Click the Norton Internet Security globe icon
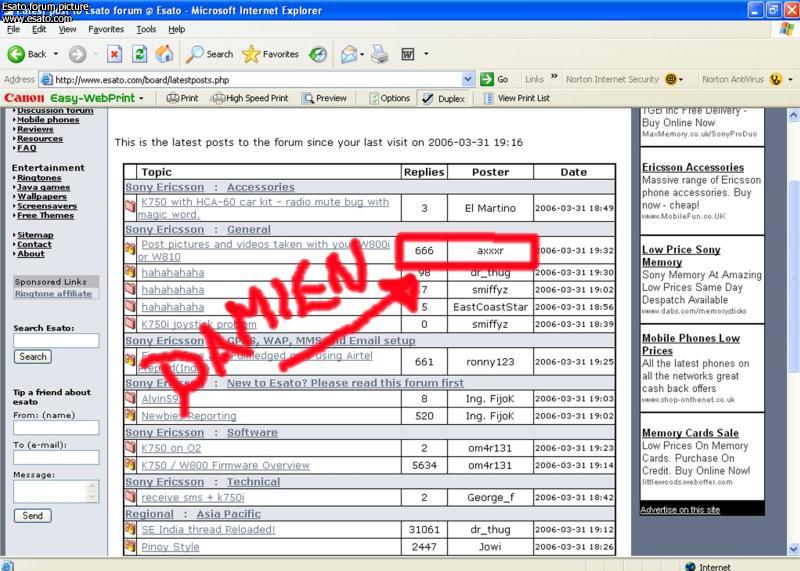 671,79
